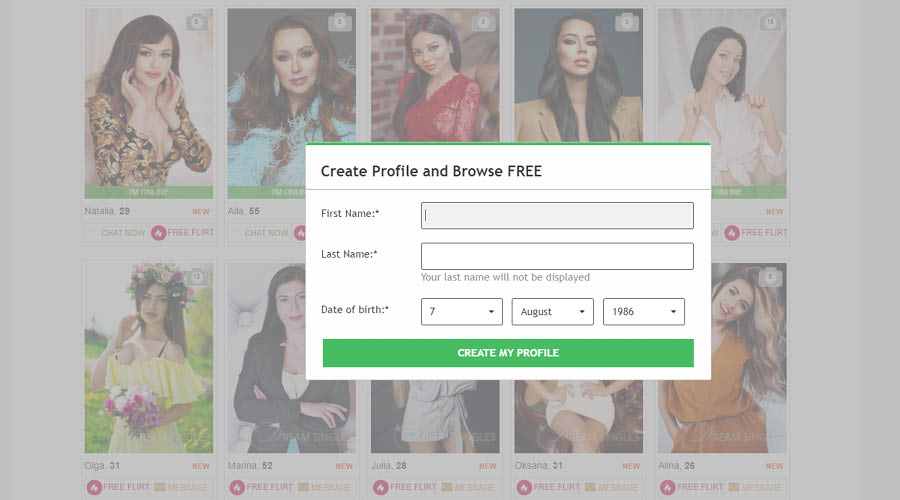
Task: Click the Free Flirt flame icon under Olga
Action: tap(94, 487)
